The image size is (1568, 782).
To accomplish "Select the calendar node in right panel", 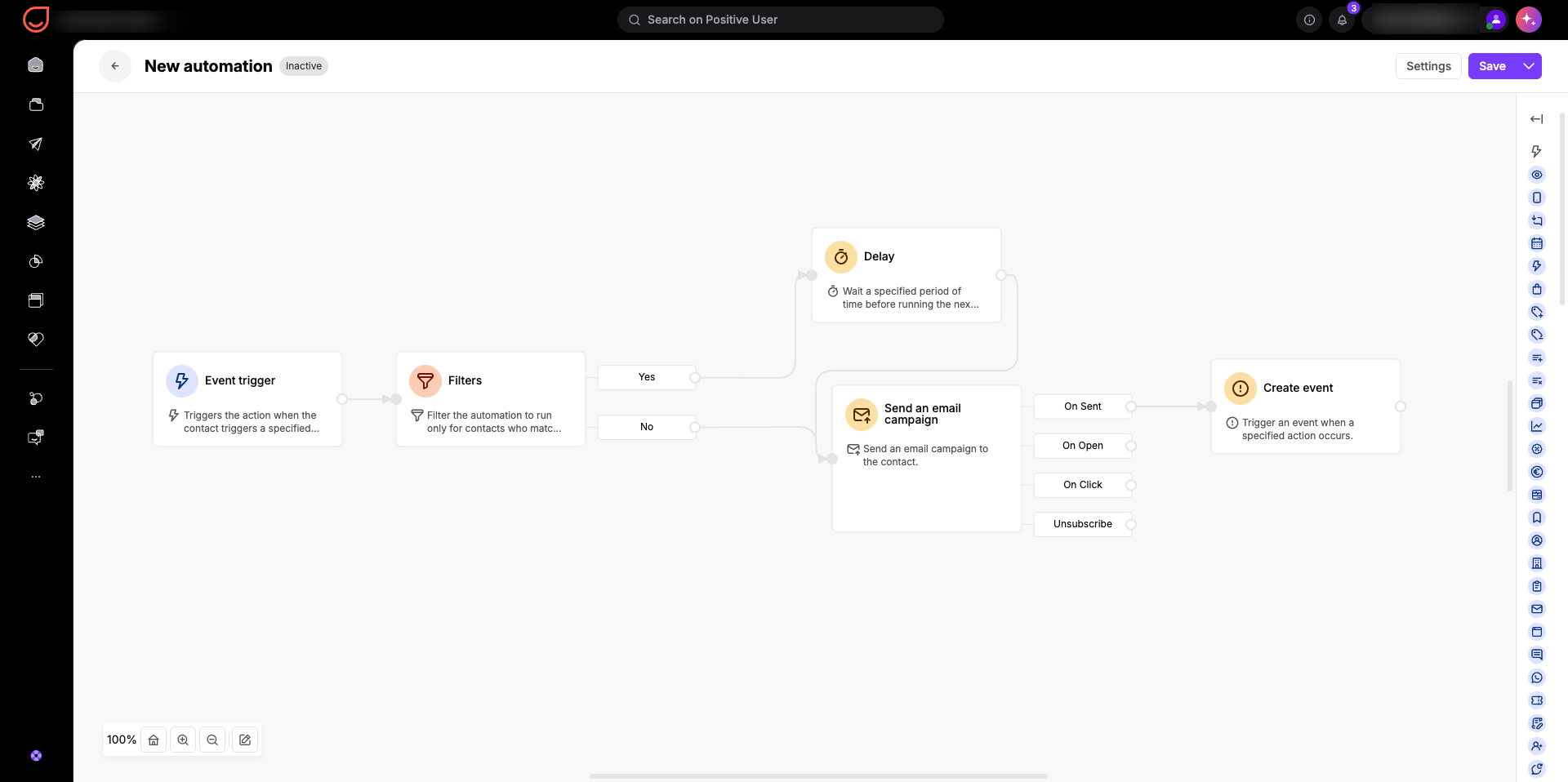I will (1537, 243).
